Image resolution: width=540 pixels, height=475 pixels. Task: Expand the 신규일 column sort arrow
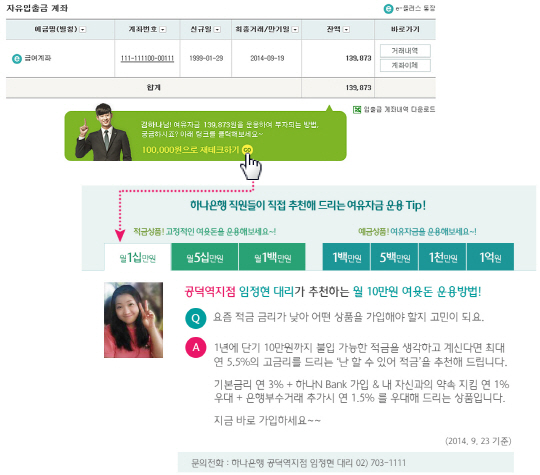point(217,30)
